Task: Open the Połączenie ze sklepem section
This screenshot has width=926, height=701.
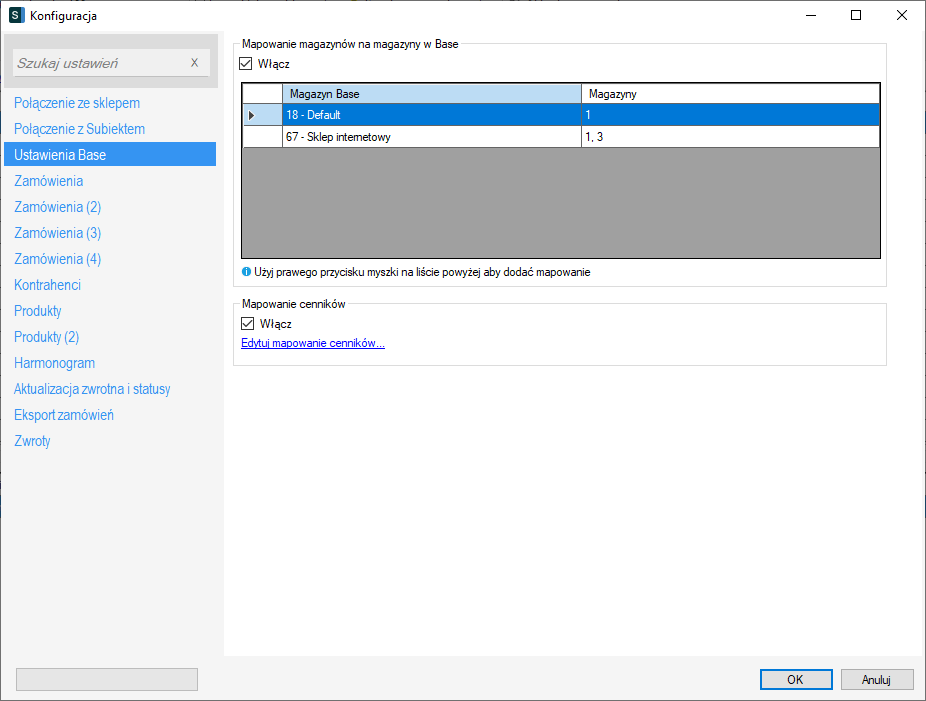Action: [x=77, y=103]
